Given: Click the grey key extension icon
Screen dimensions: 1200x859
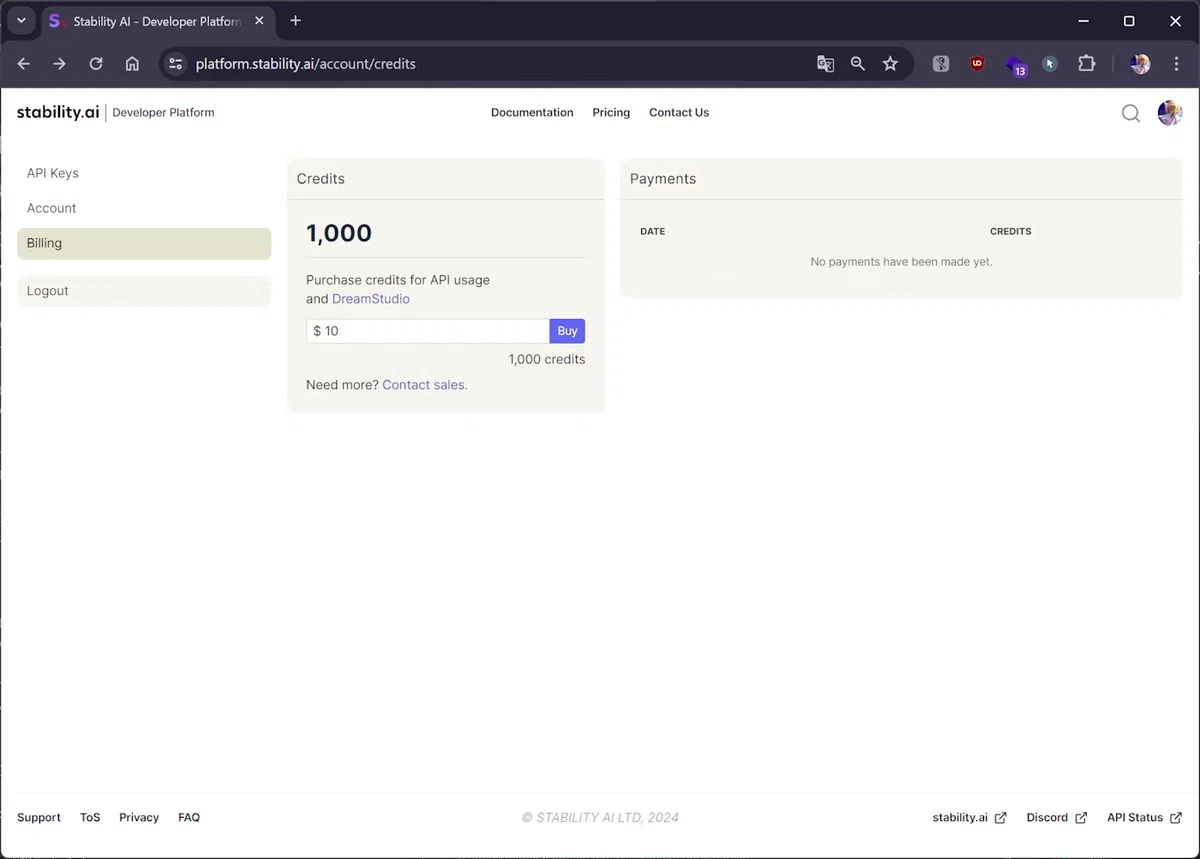Looking at the screenshot, I should pyautogui.click(x=941, y=63).
